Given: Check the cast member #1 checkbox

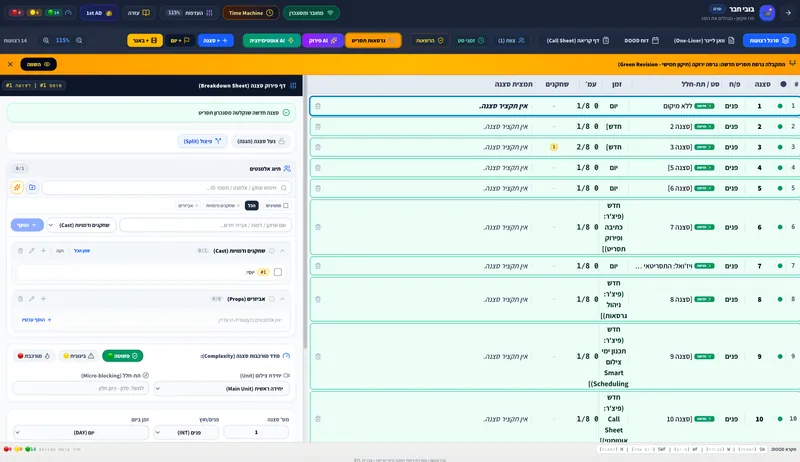Looking at the screenshot, I should 278,272.
